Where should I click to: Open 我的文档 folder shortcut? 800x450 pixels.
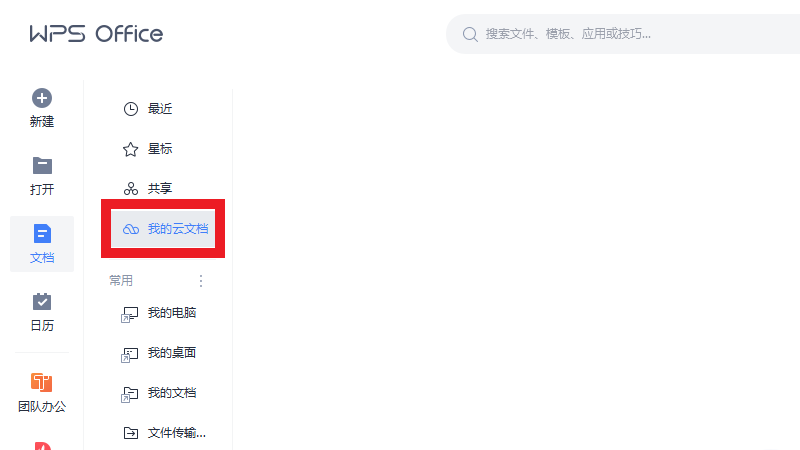click(x=159, y=393)
